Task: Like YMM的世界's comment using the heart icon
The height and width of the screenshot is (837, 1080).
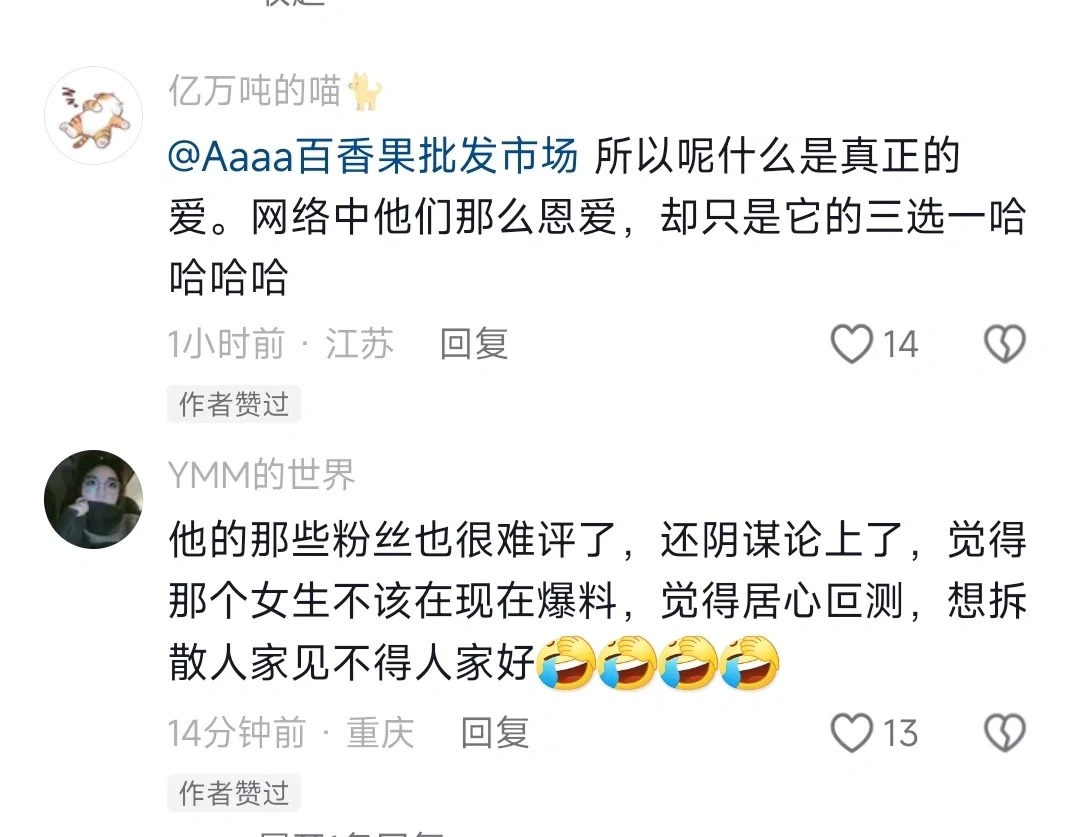Action: click(851, 732)
